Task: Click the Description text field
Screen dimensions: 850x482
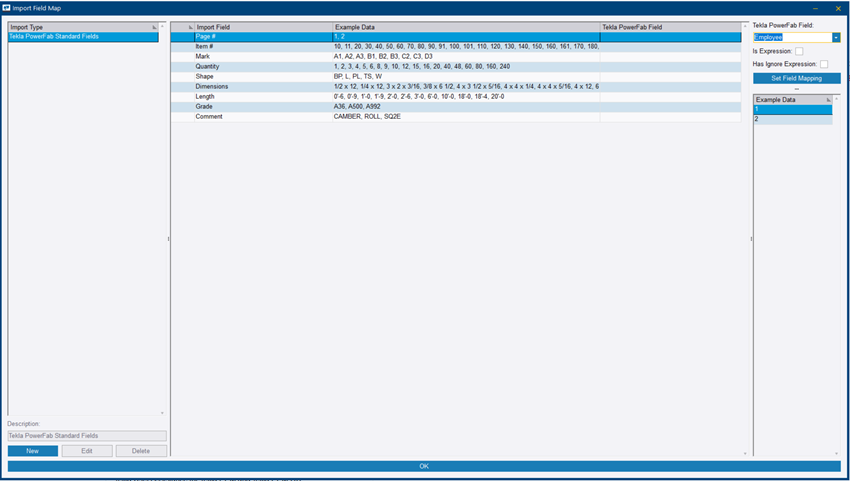Action: (x=87, y=436)
